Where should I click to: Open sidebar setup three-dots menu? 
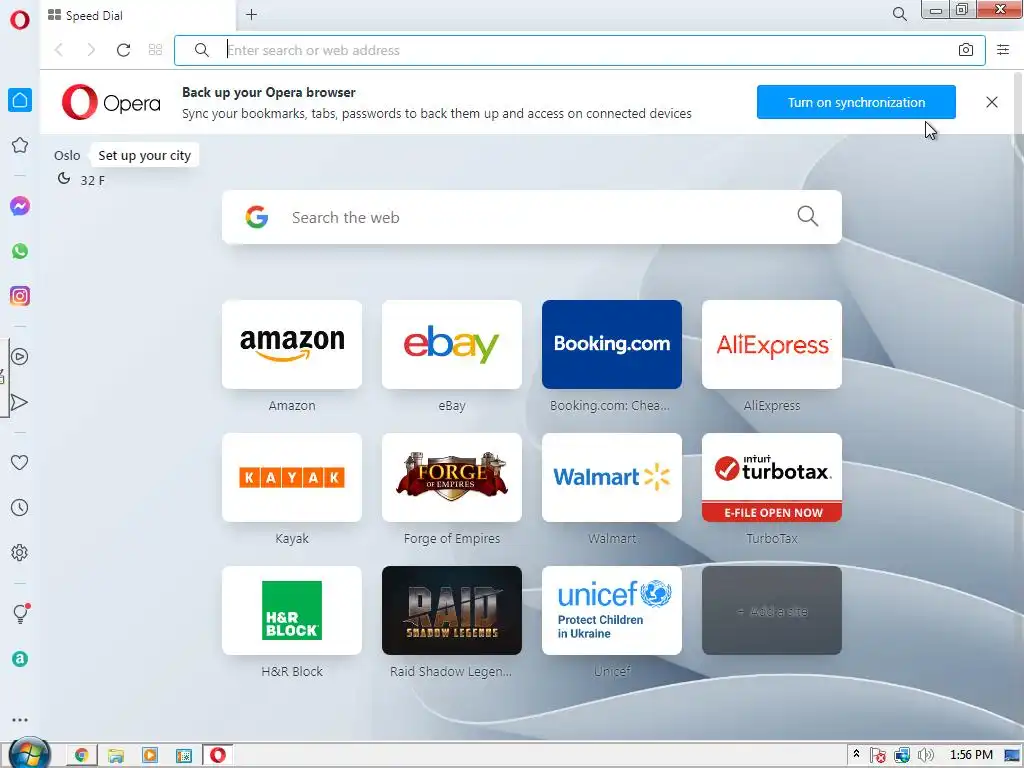coord(20,720)
